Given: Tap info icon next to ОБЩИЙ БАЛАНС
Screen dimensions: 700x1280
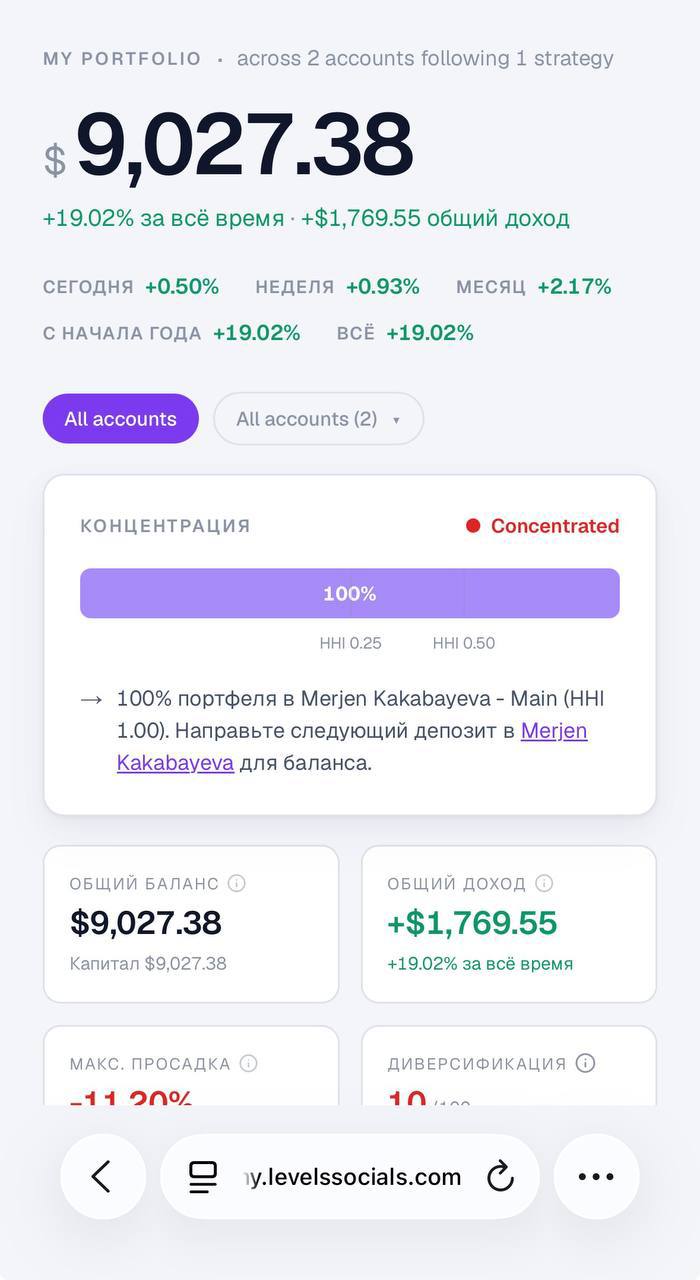Looking at the screenshot, I should [237, 883].
